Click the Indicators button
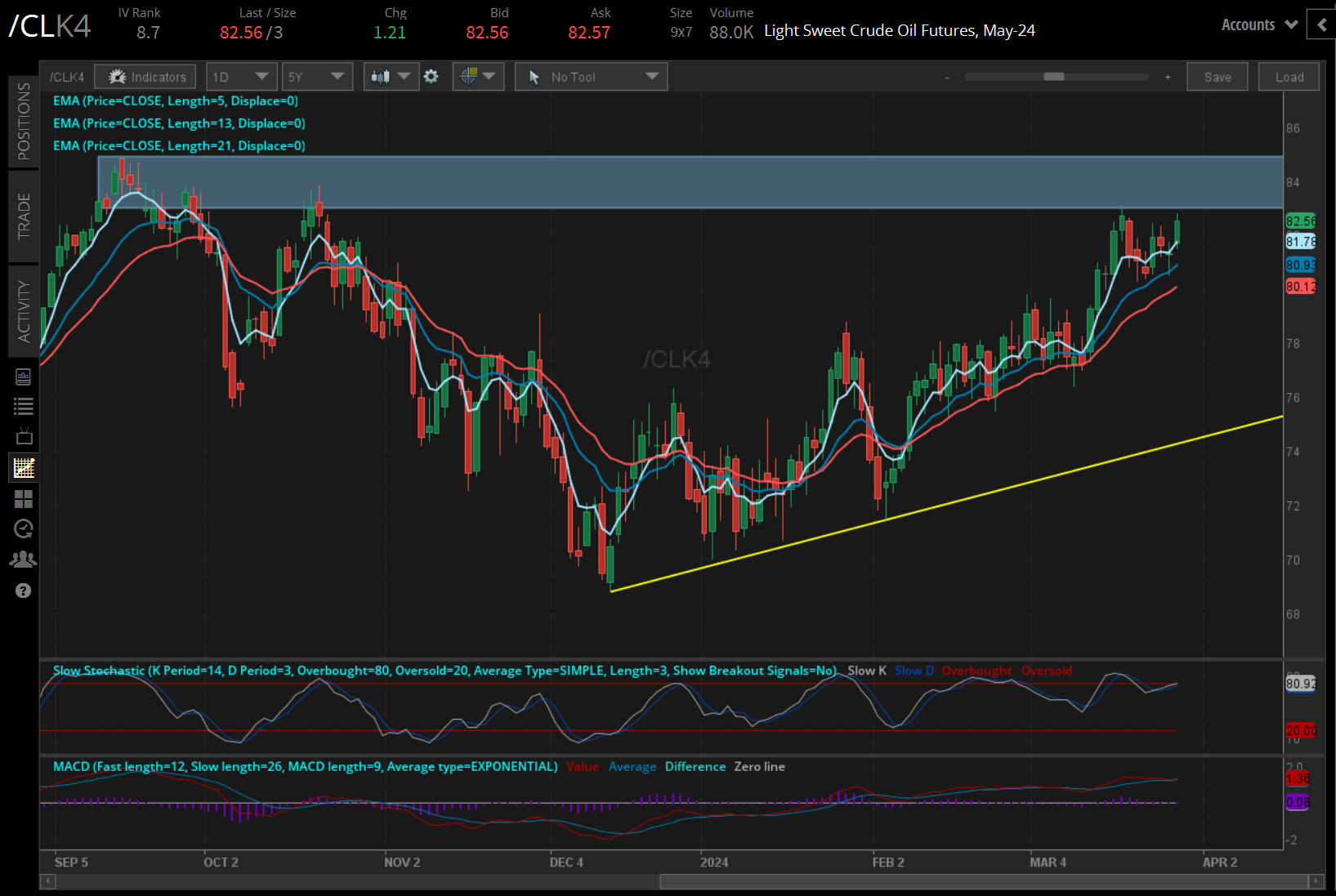This screenshot has height=896, width=1336. [x=145, y=76]
